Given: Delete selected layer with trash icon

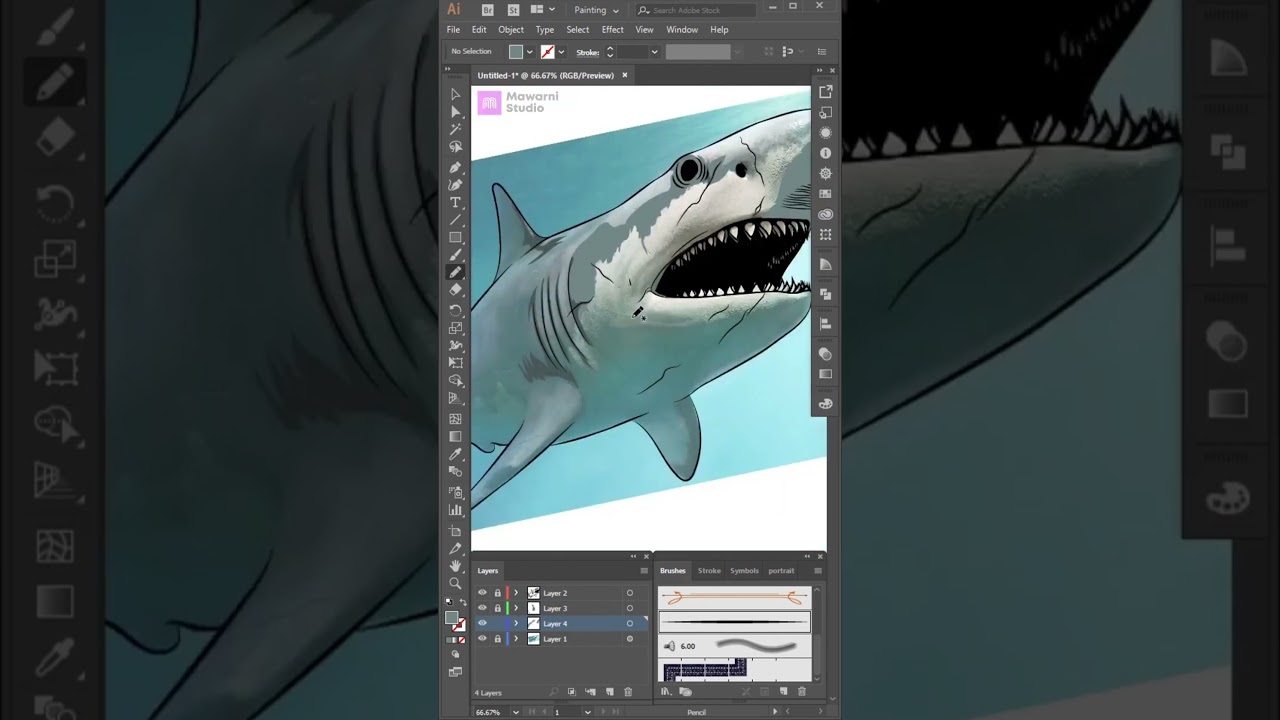Looking at the screenshot, I should 628,692.
